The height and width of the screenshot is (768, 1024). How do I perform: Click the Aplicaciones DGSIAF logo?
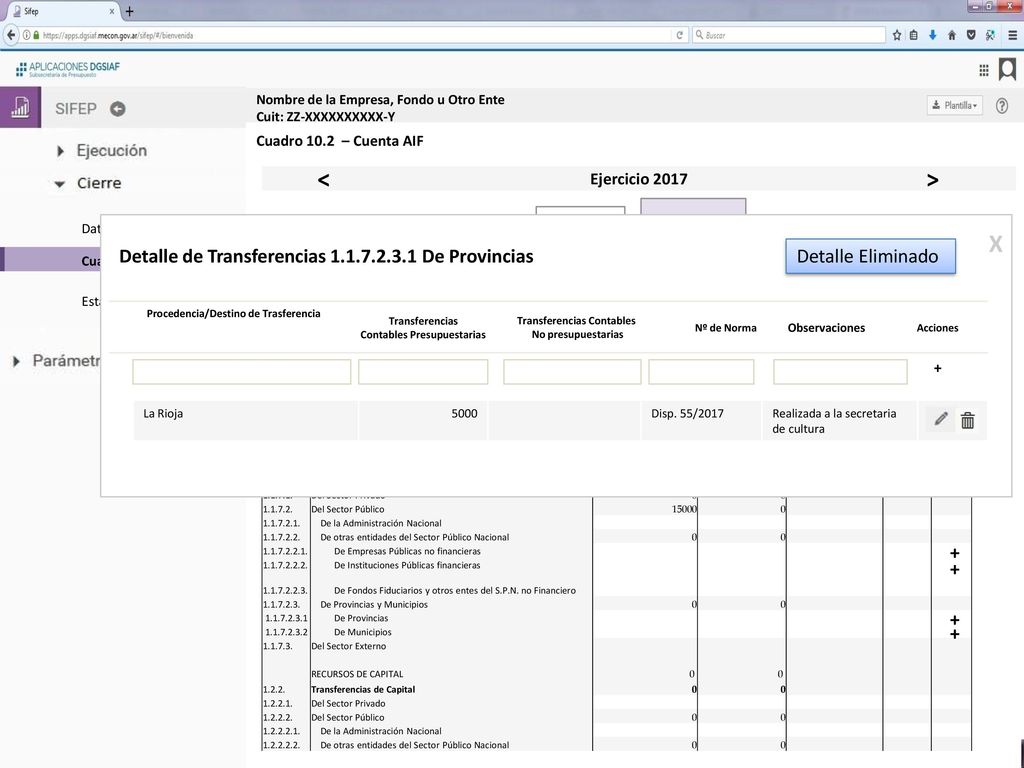(68, 69)
